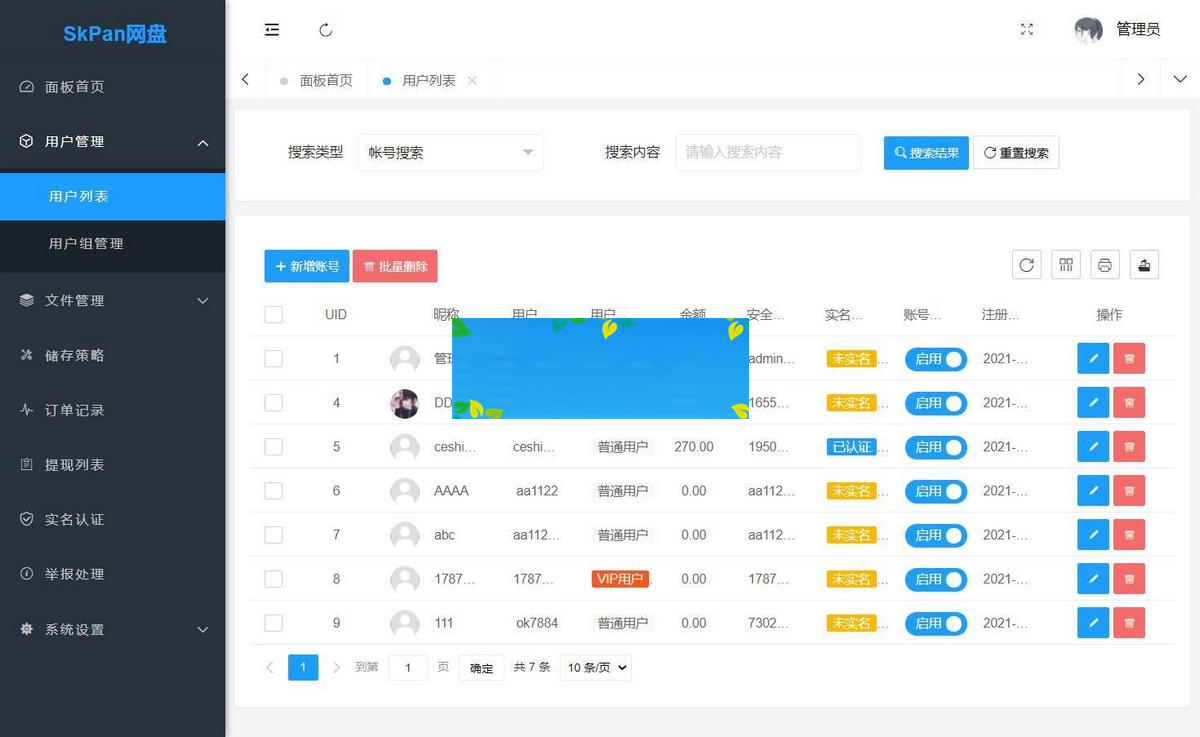Export data using the export icon

1144,264
